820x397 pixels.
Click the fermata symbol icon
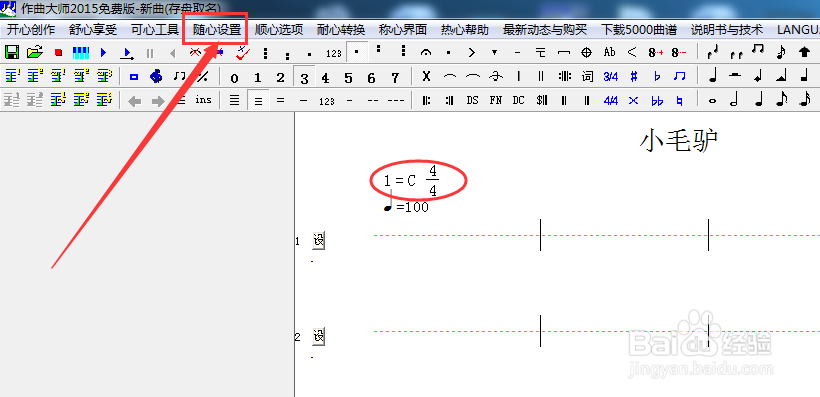point(426,52)
